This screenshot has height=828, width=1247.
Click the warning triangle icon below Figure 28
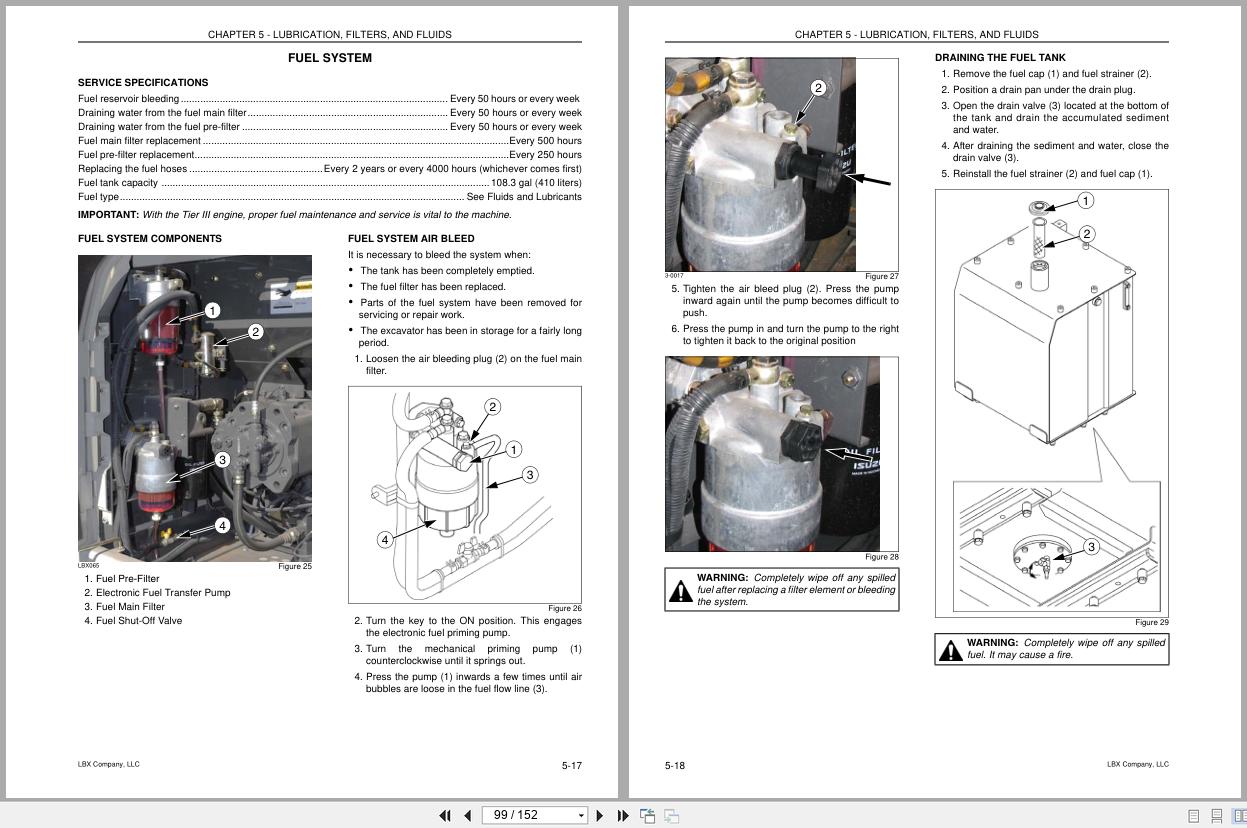coord(681,590)
